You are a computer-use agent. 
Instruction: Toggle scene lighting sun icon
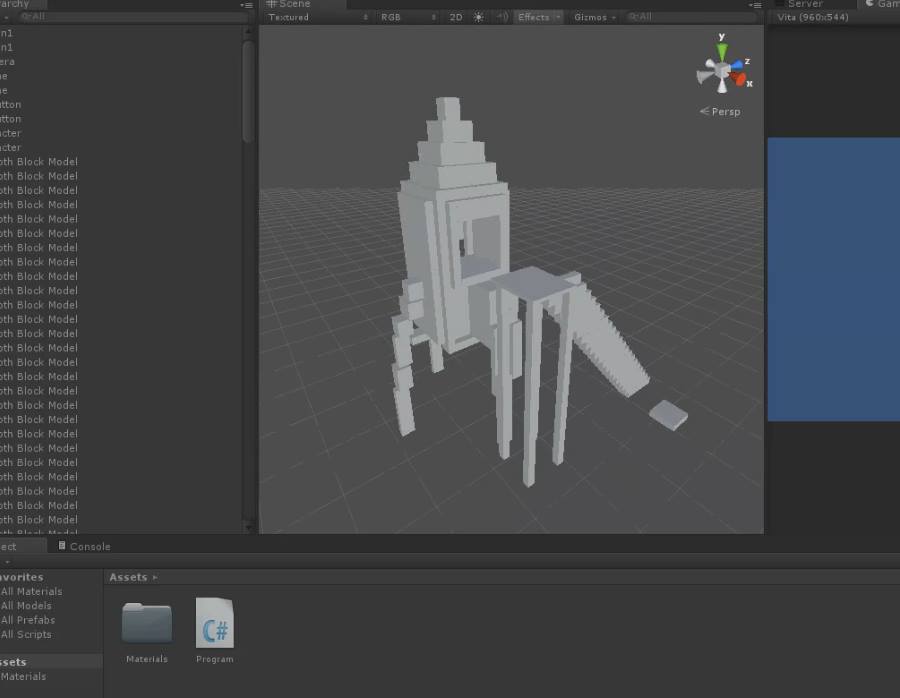click(x=478, y=17)
